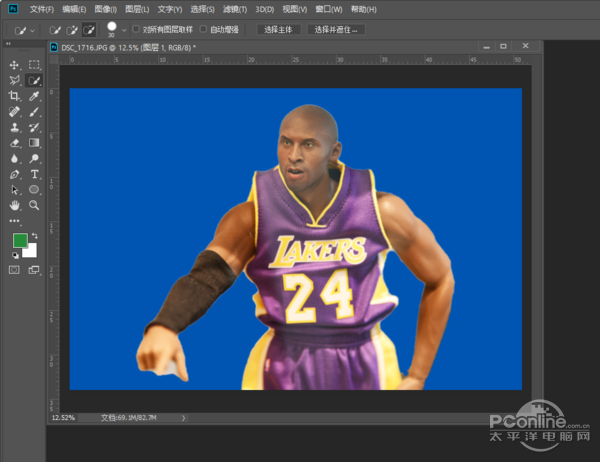Select the Ellipse shape tool

34,190
